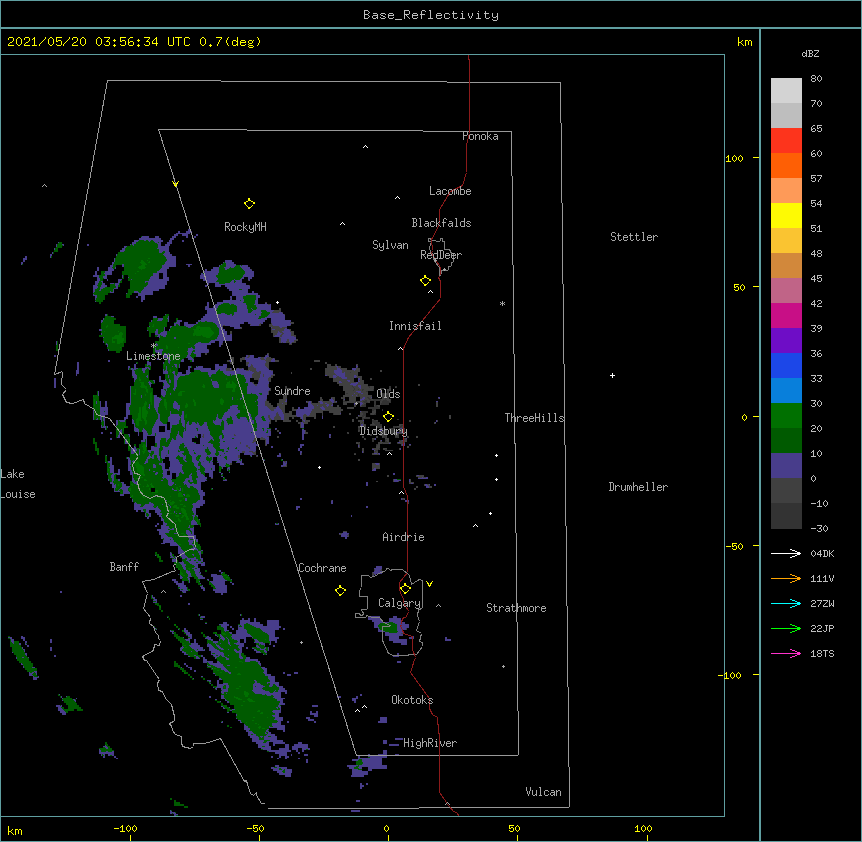
Task: Select the red 65 dBZ color swatch
Action: pyautogui.click(x=786, y=140)
